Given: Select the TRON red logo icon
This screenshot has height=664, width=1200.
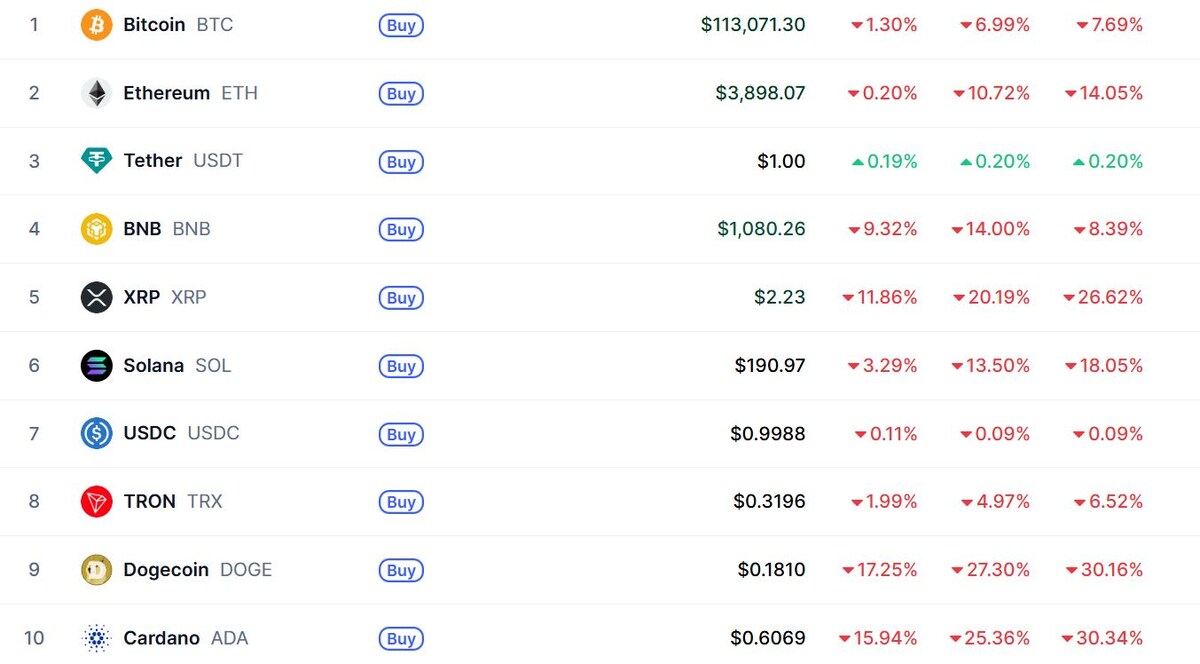Looking at the screenshot, I should pyautogui.click(x=96, y=501).
